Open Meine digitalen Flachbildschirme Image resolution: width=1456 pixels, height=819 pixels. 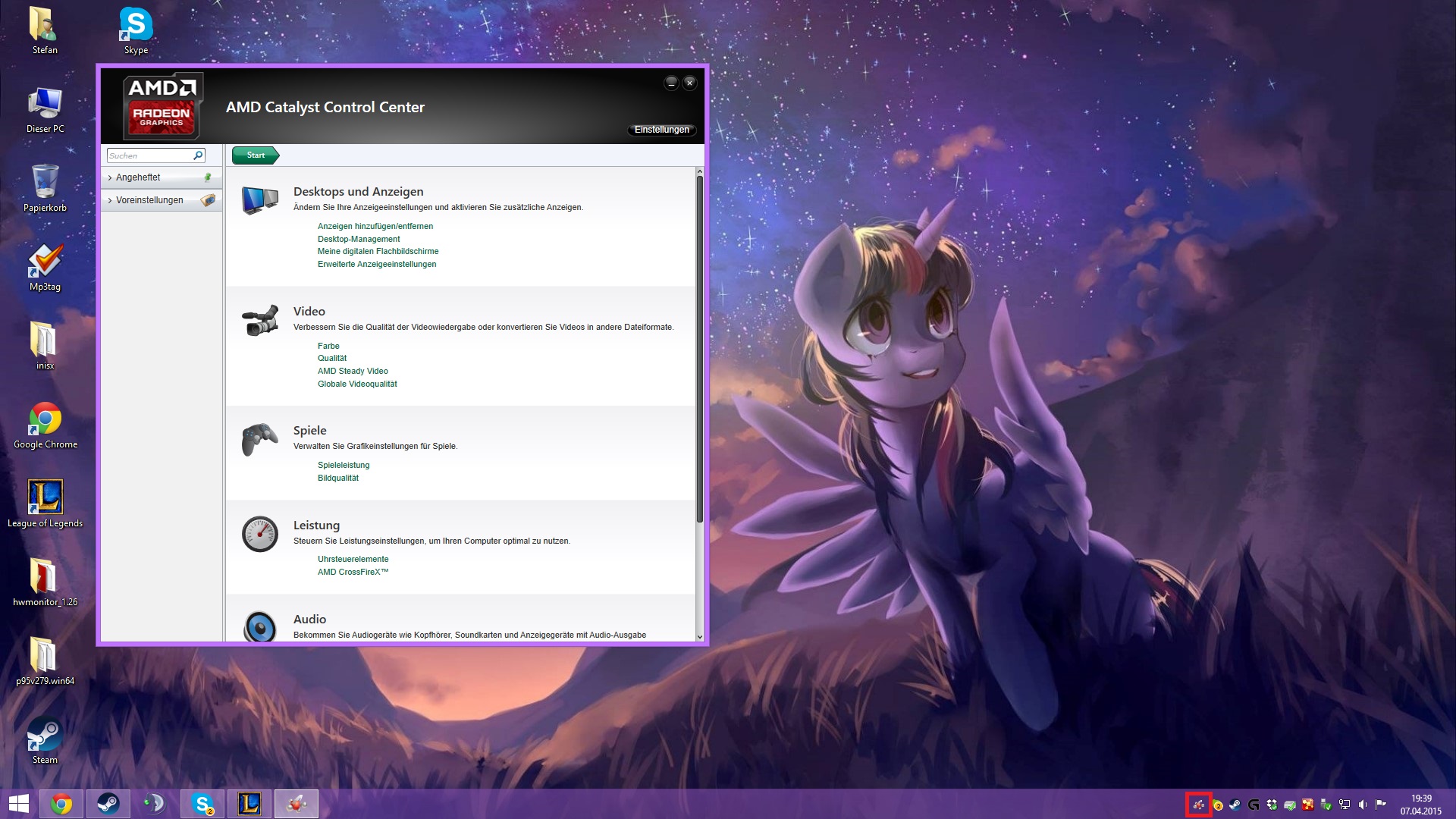coord(378,251)
